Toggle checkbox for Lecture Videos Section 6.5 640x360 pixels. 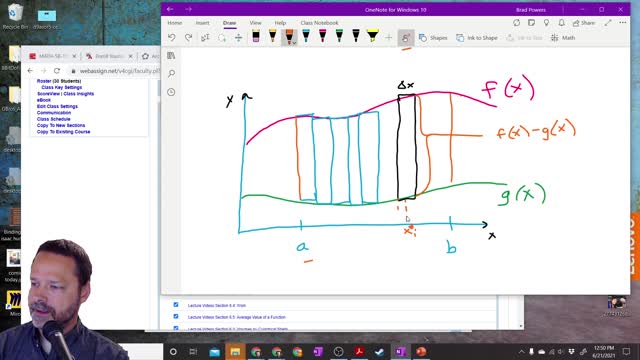[x=176, y=316]
